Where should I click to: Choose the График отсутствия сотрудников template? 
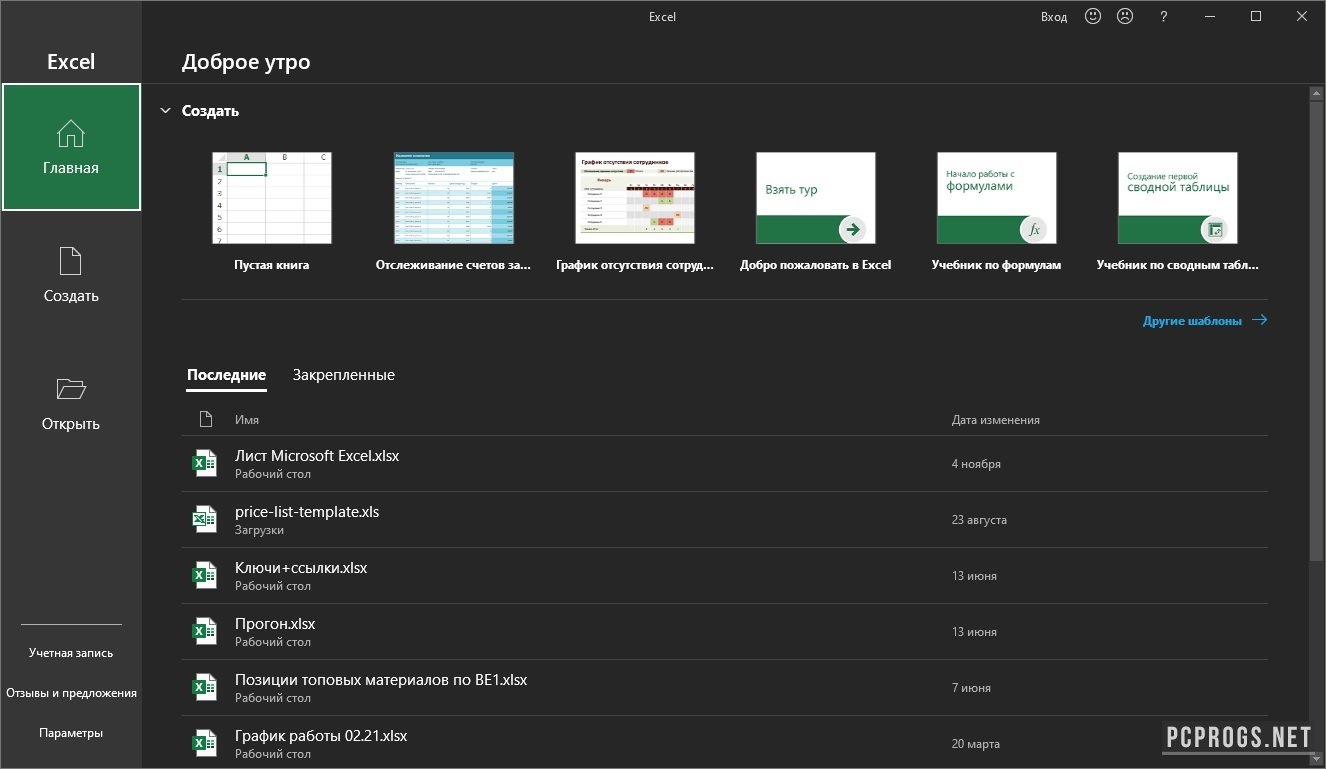click(635, 213)
